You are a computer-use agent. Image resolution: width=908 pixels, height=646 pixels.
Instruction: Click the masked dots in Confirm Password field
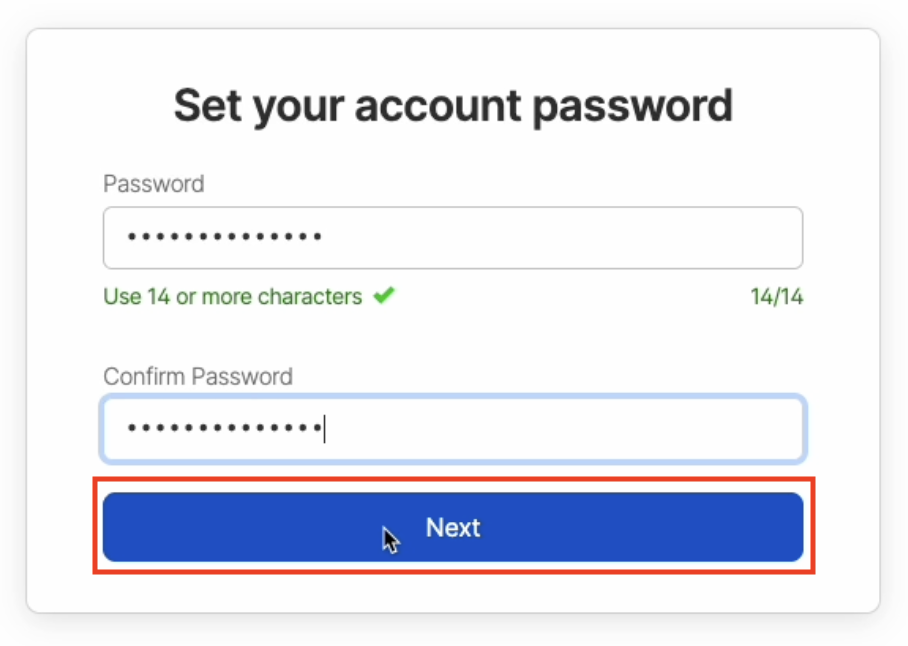223,429
